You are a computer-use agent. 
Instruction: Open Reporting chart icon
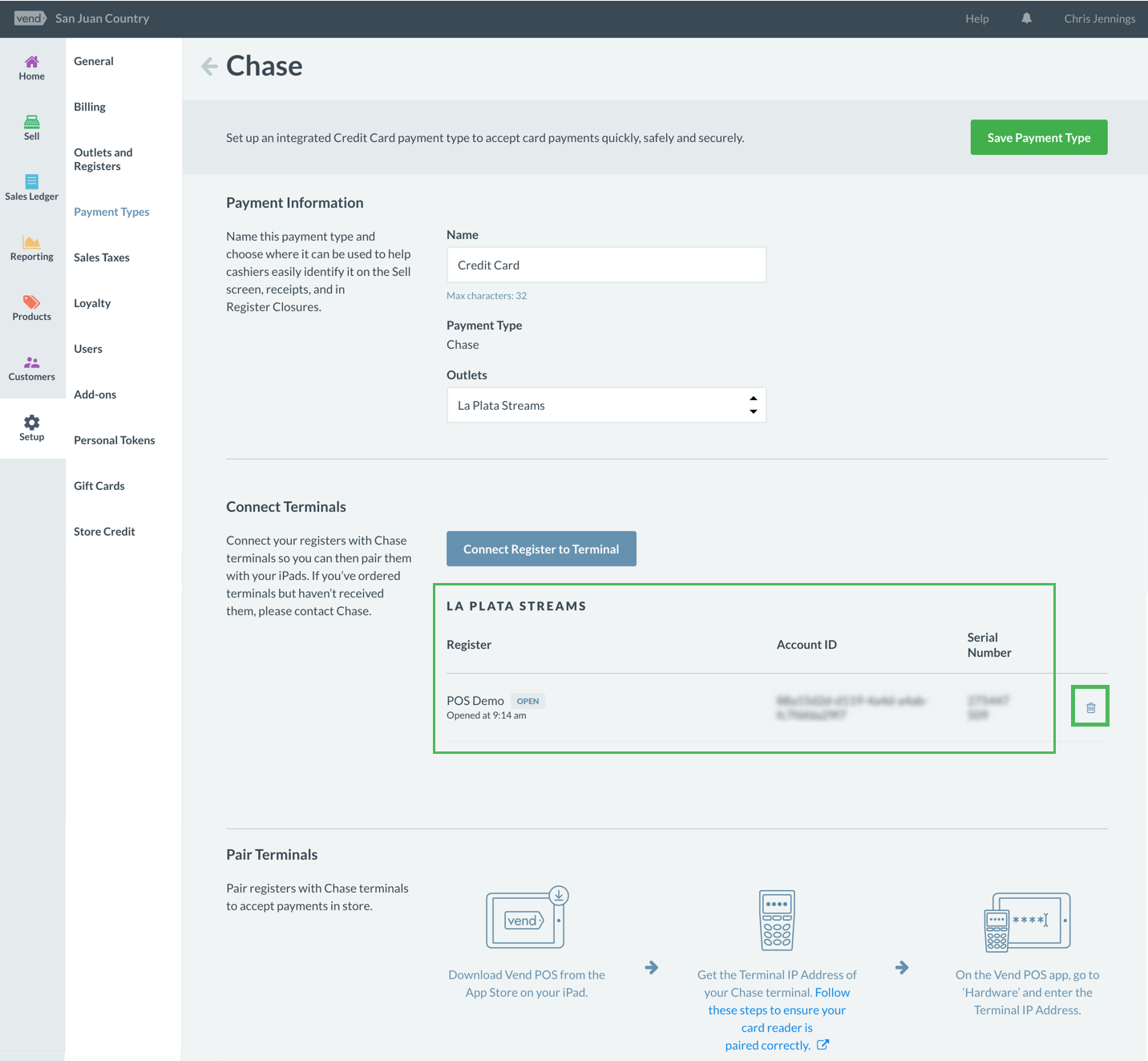(x=32, y=242)
